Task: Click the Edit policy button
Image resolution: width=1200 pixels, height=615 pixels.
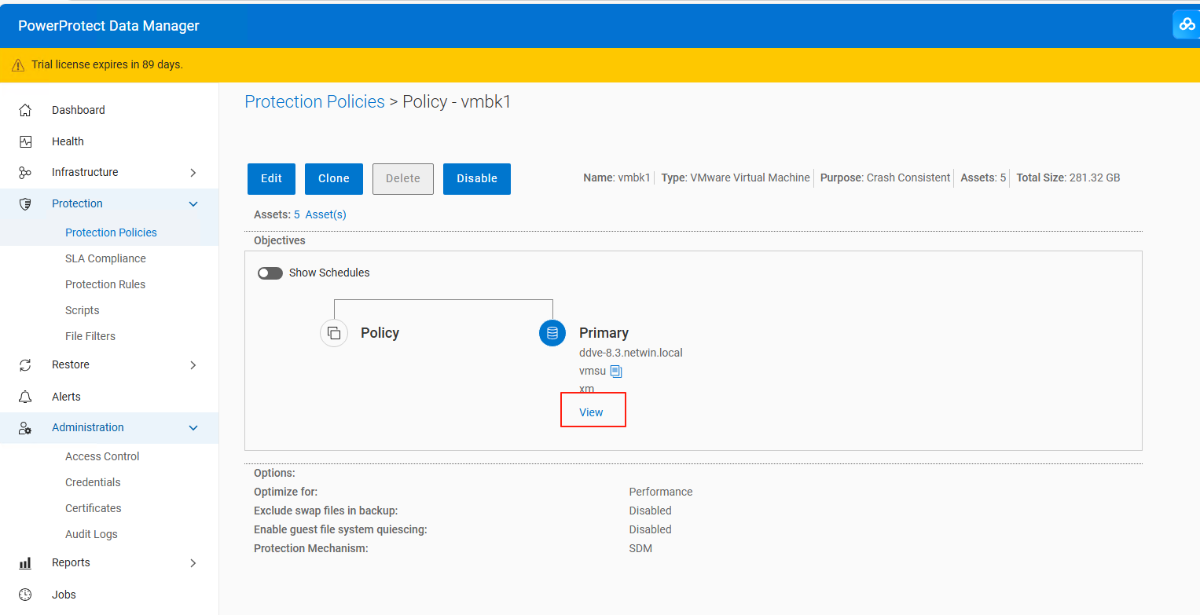Action: (x=271, y=179)
